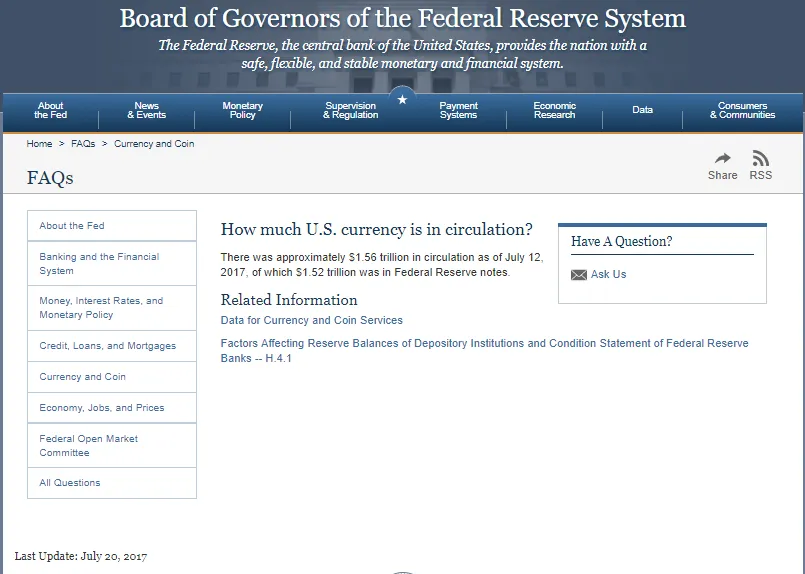Viewport: 805px width, 574px height.
Task: Open Economic Research menu
Action: (x=554, y=110)
